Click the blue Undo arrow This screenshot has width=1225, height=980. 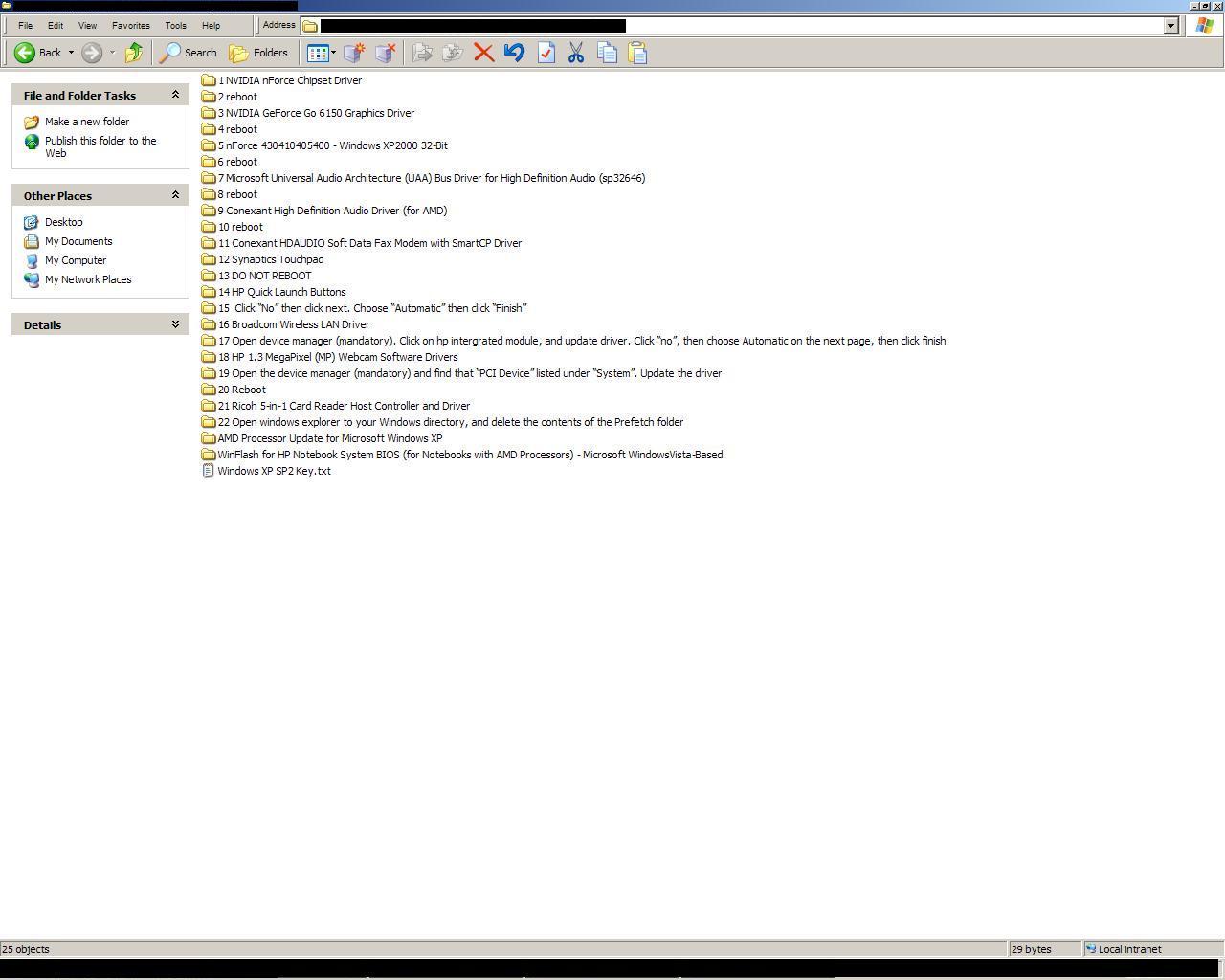click(x=515, y=53)
